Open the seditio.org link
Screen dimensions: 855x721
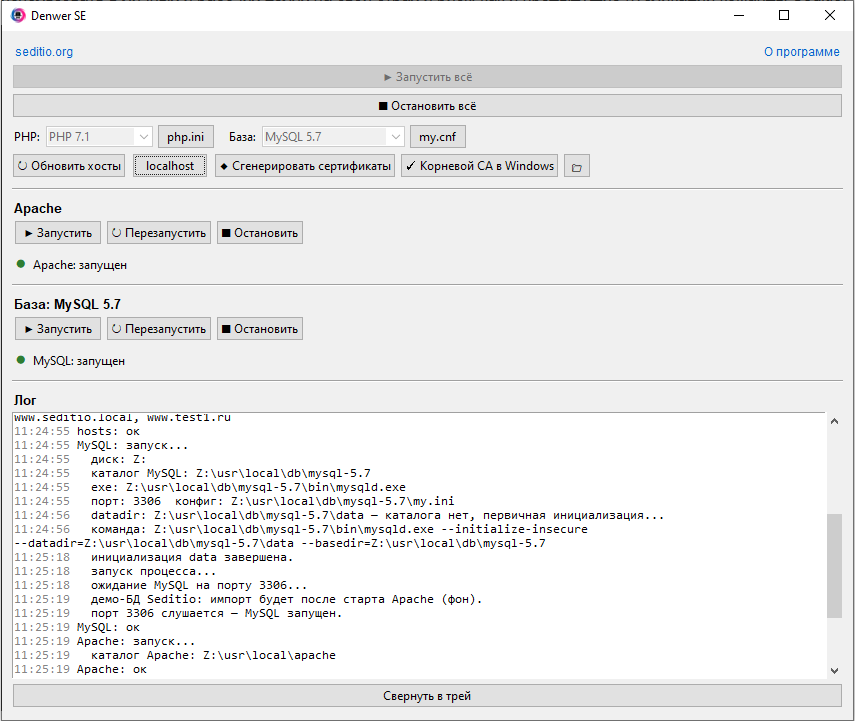click(44, 52)
